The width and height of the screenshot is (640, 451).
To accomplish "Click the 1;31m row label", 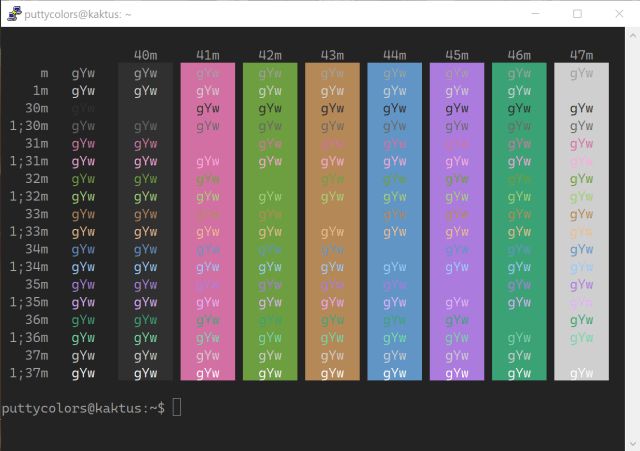I will click(x=29, y=161).
